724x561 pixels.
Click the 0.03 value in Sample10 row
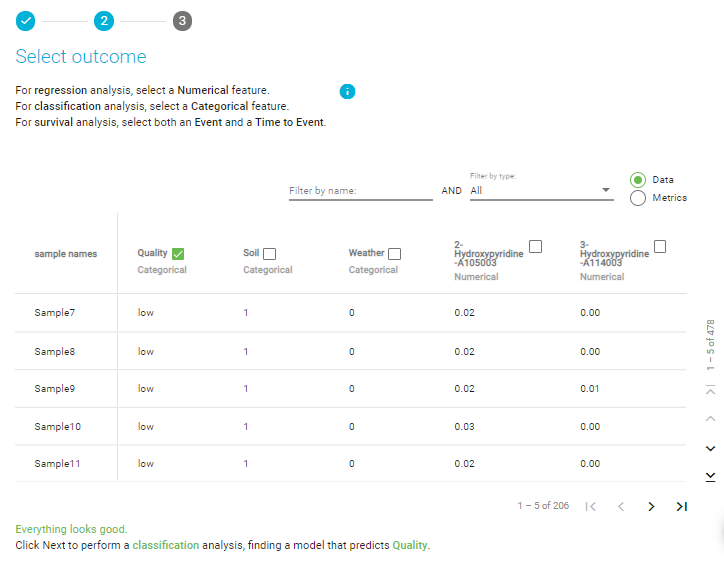464,427
